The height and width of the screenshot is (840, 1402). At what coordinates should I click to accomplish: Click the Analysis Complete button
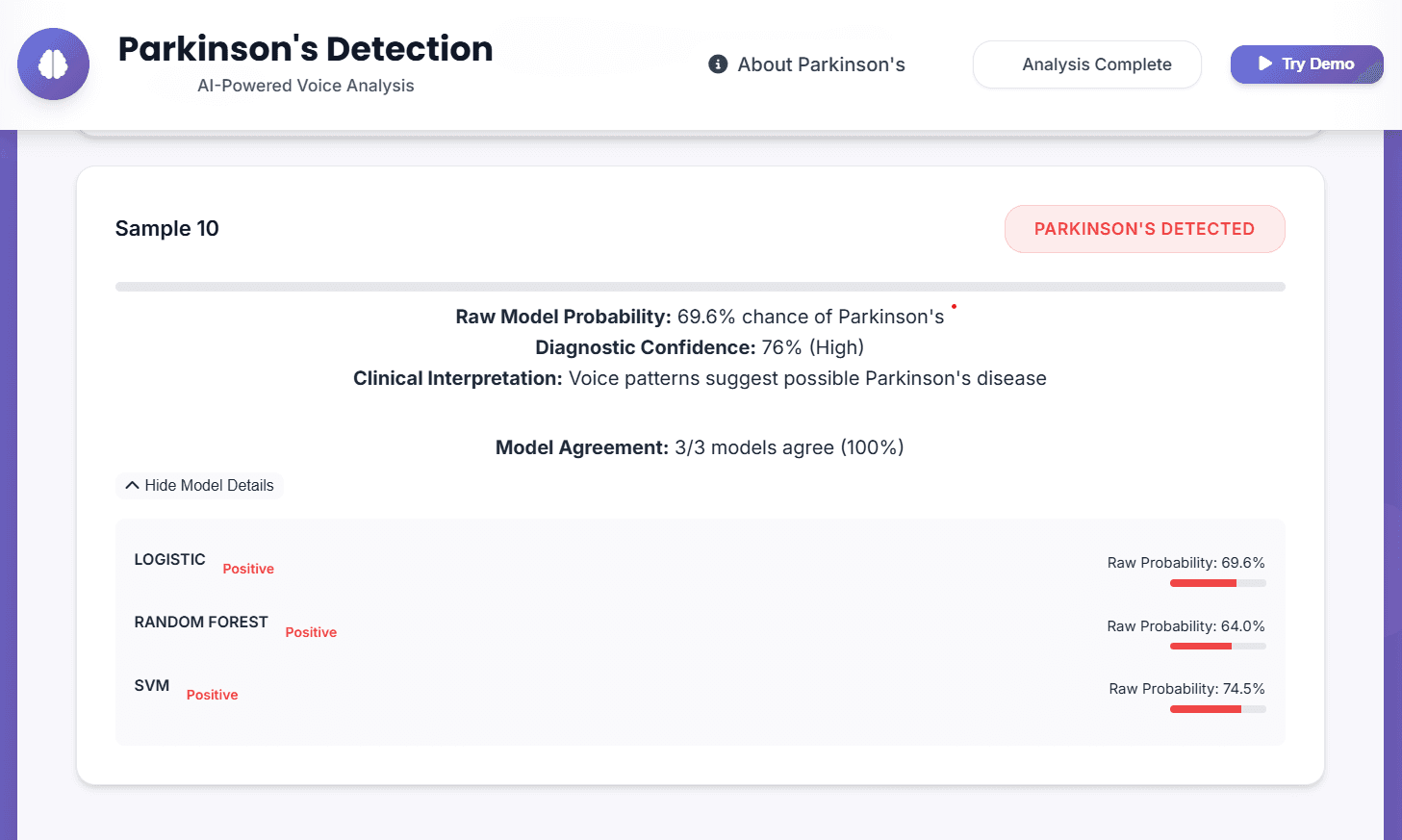tap(1086, 64)
